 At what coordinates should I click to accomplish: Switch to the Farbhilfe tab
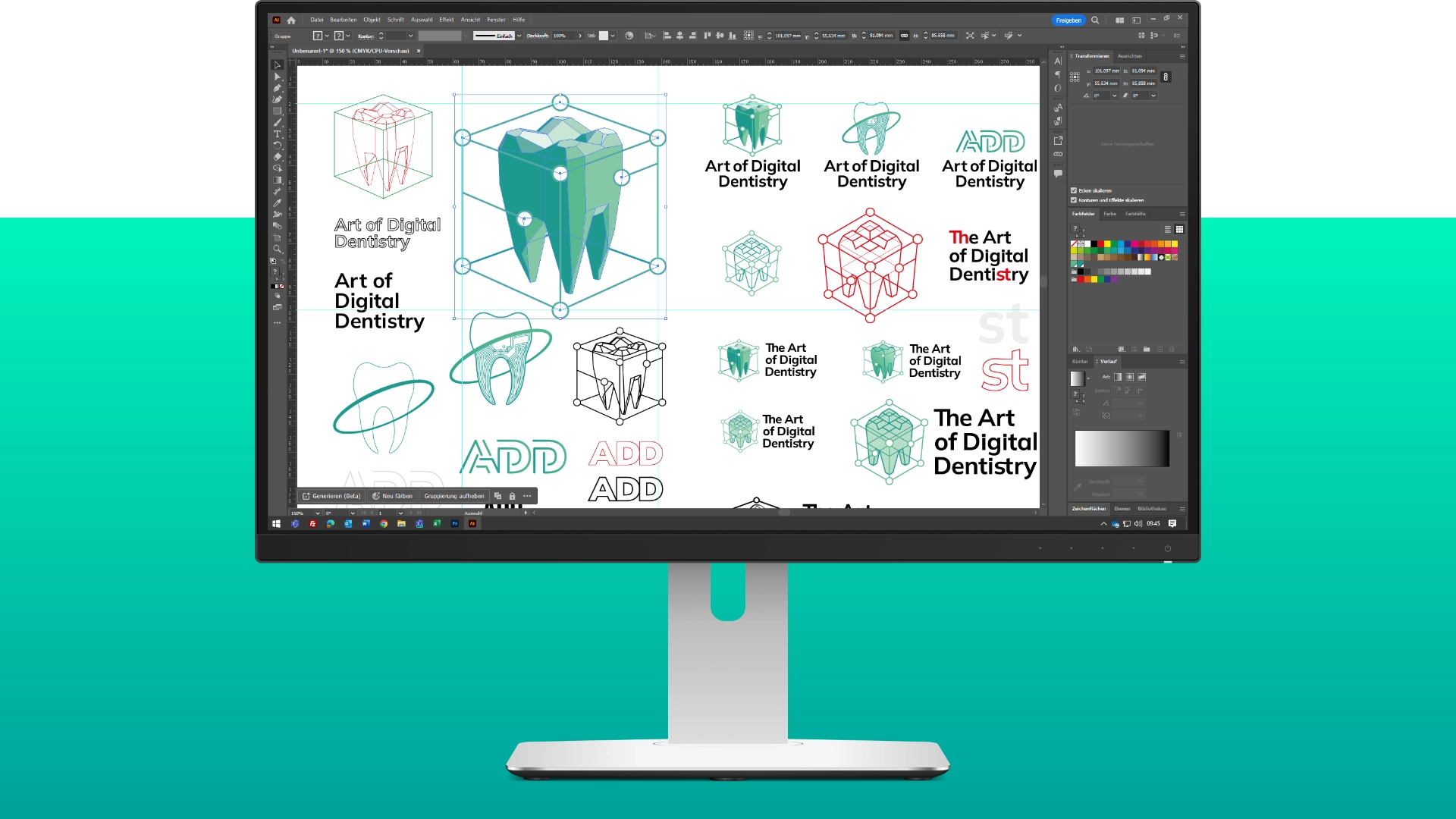coord(1135,214)
